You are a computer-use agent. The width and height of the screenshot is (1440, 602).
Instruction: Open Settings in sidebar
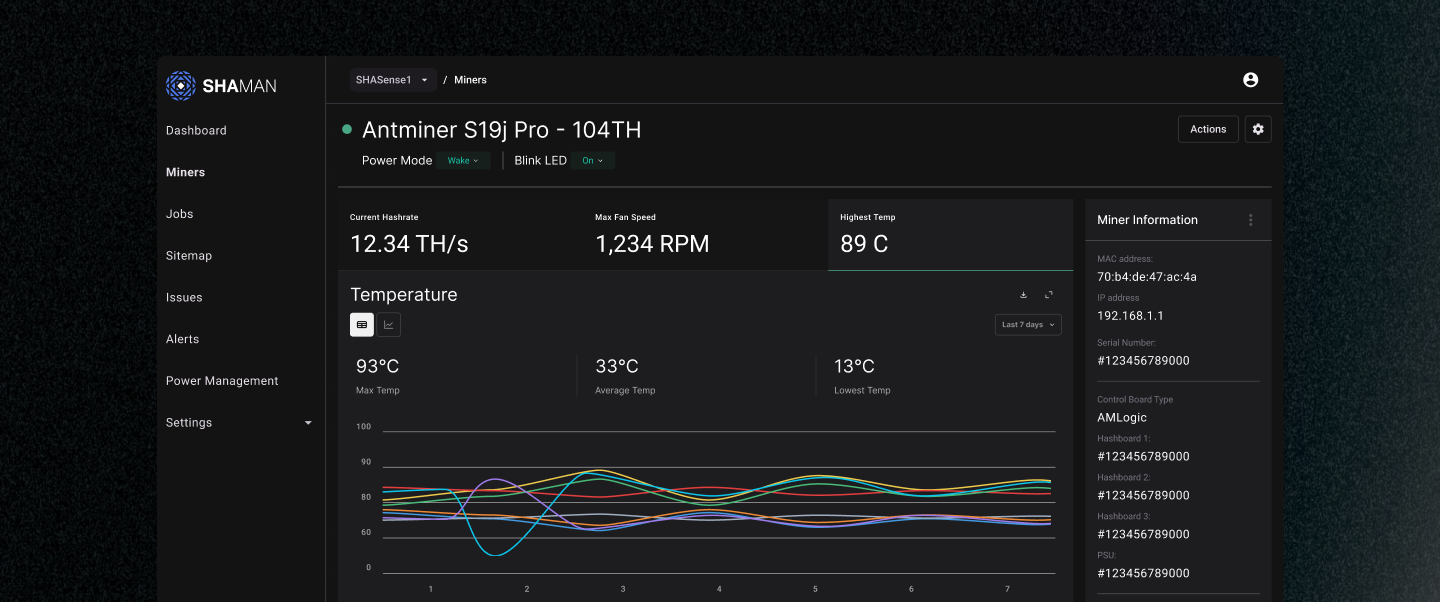(189, 423)
